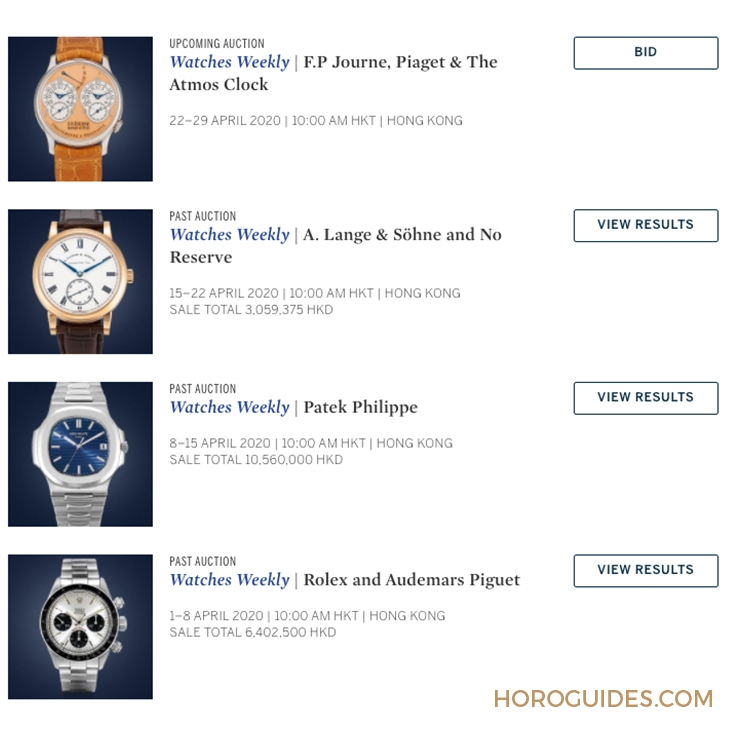Click the sale total 3,059,375 HKD text
This screenshot has height=730, width=730.
(x=251, y=310)
